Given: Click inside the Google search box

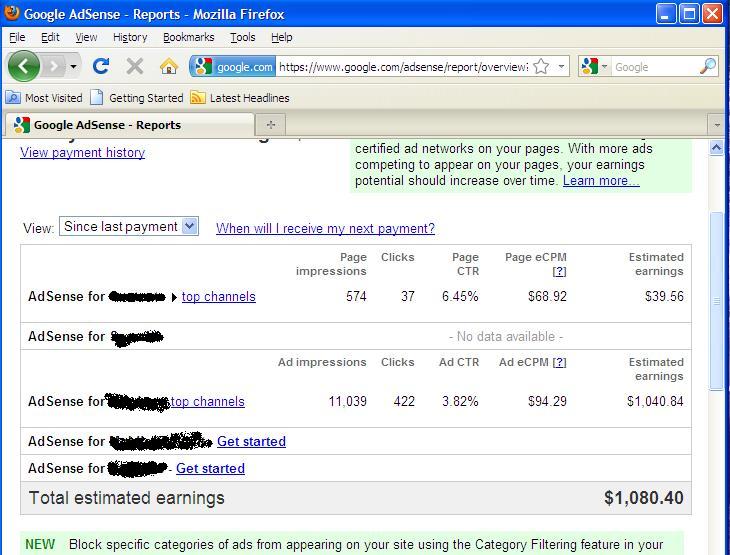Looking at the screenshot, I should (653, 67).
